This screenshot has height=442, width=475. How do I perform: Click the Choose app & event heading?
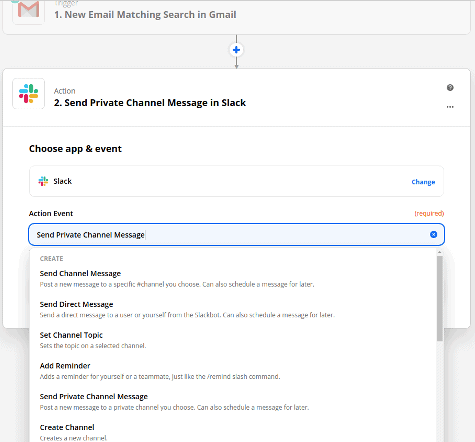pyautogui.click(x=75, y=149)
